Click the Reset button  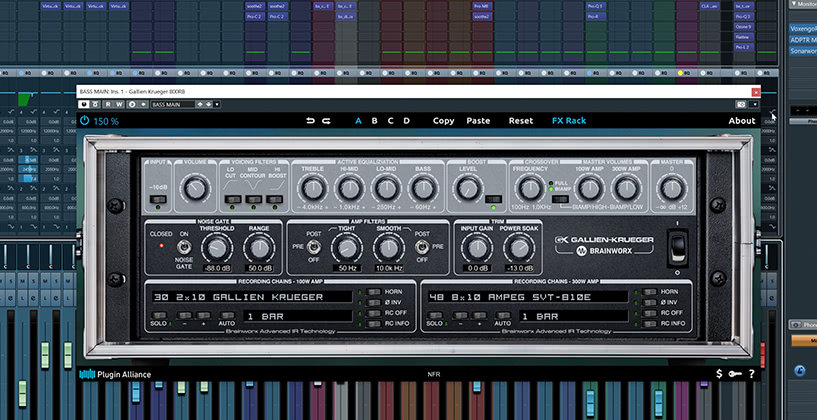521,120
